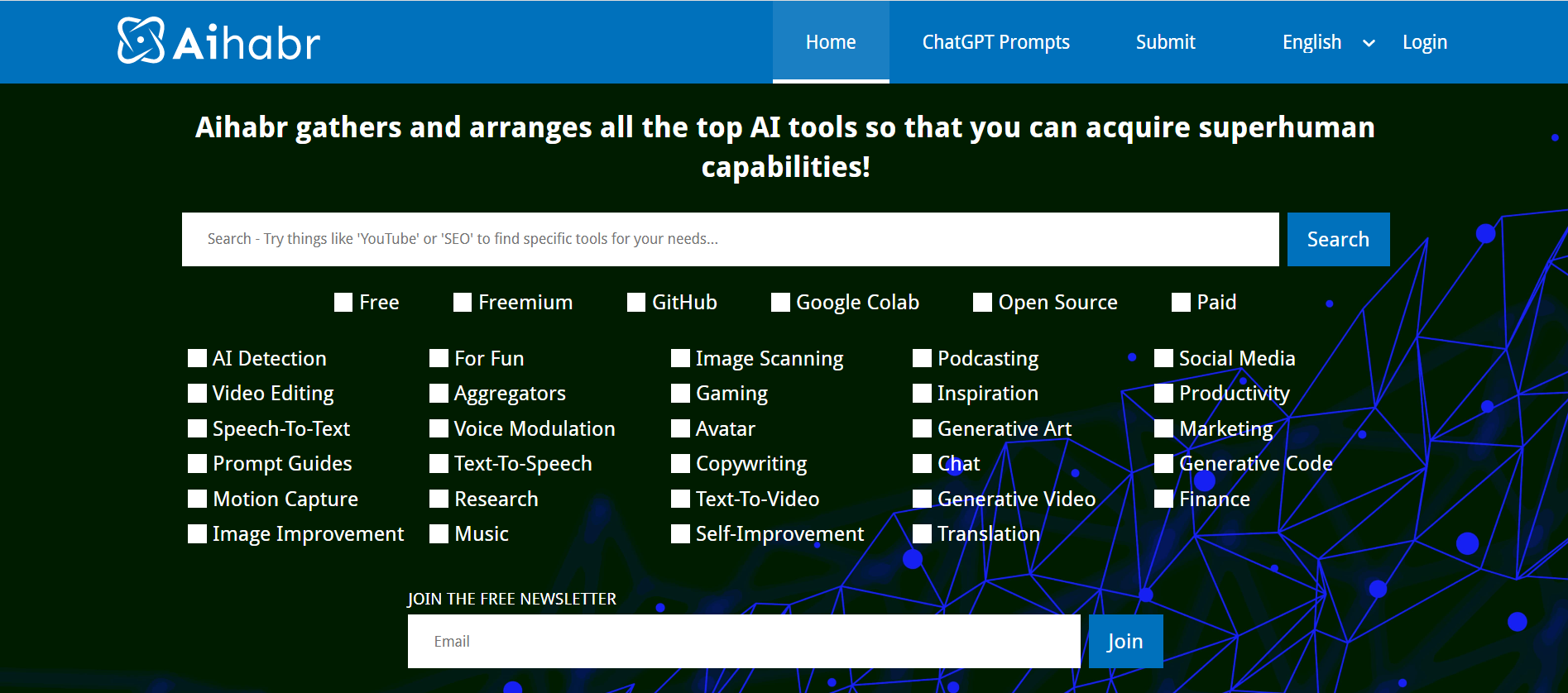Select the Home navigation tab
Image resolution: width=1568 pixels, height=693 pixels.
[x=831, y=42]
